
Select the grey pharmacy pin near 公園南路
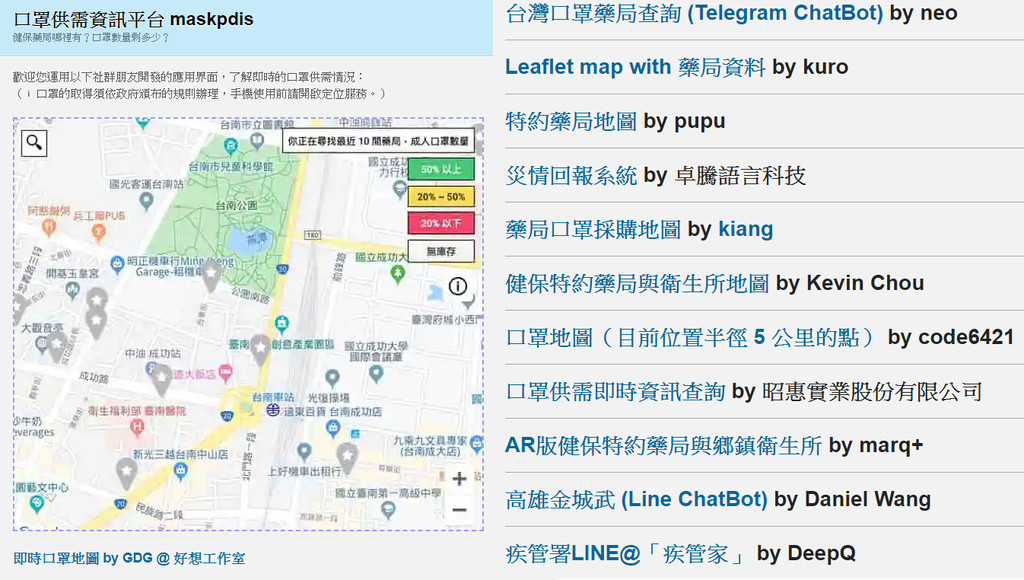210,273
